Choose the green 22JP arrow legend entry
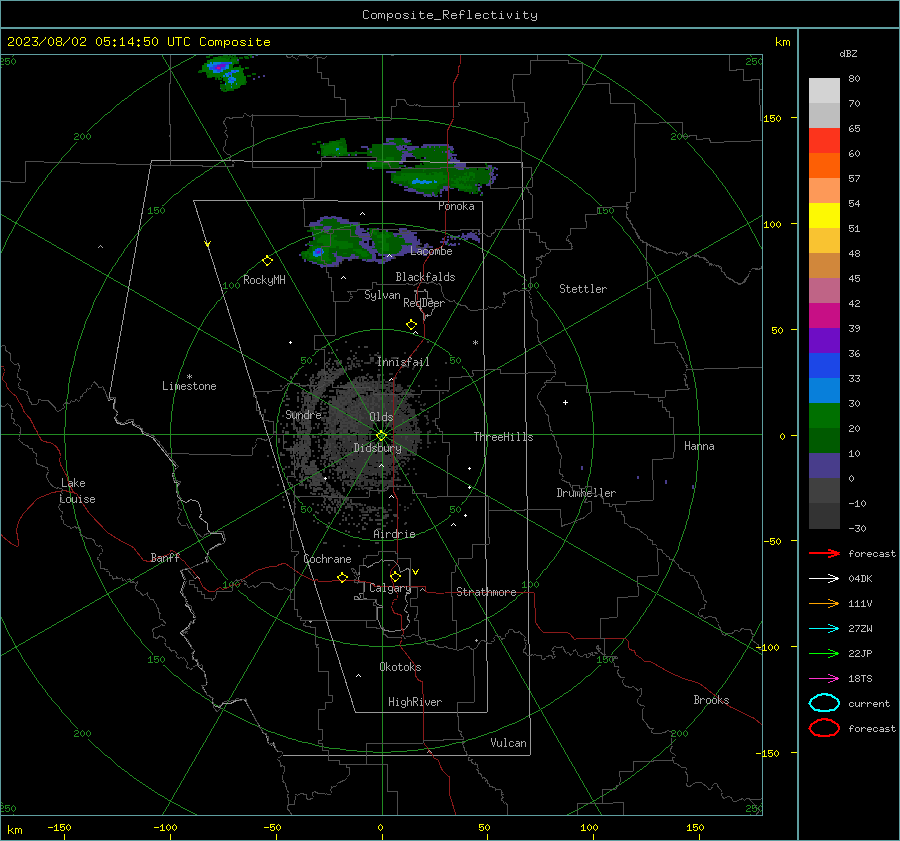900x841 pixels. 824,653
